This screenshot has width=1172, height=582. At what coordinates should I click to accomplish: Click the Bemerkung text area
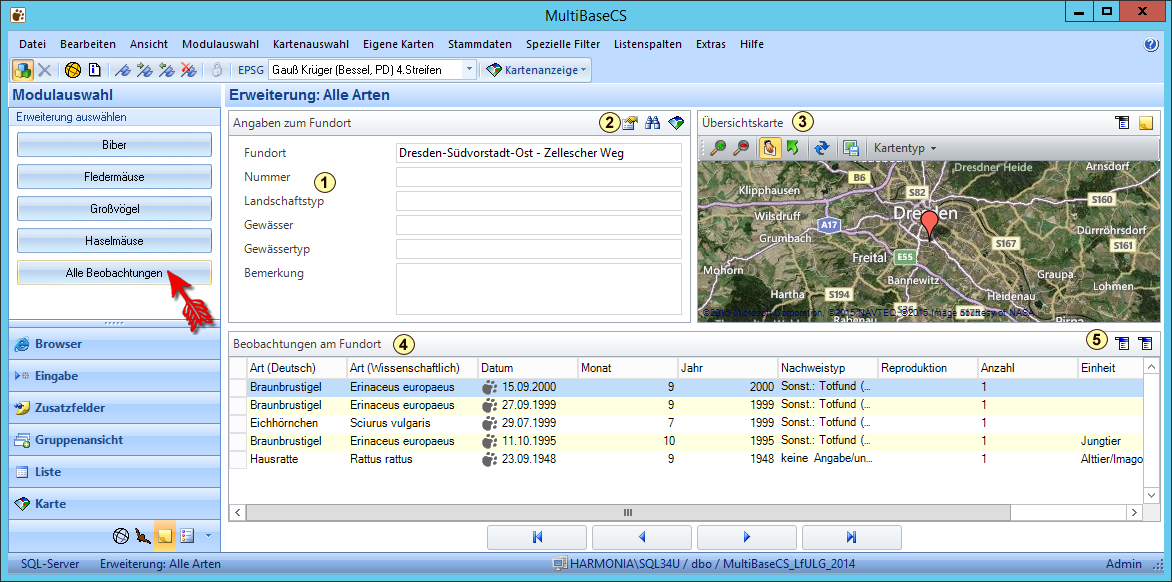[539, 289]
